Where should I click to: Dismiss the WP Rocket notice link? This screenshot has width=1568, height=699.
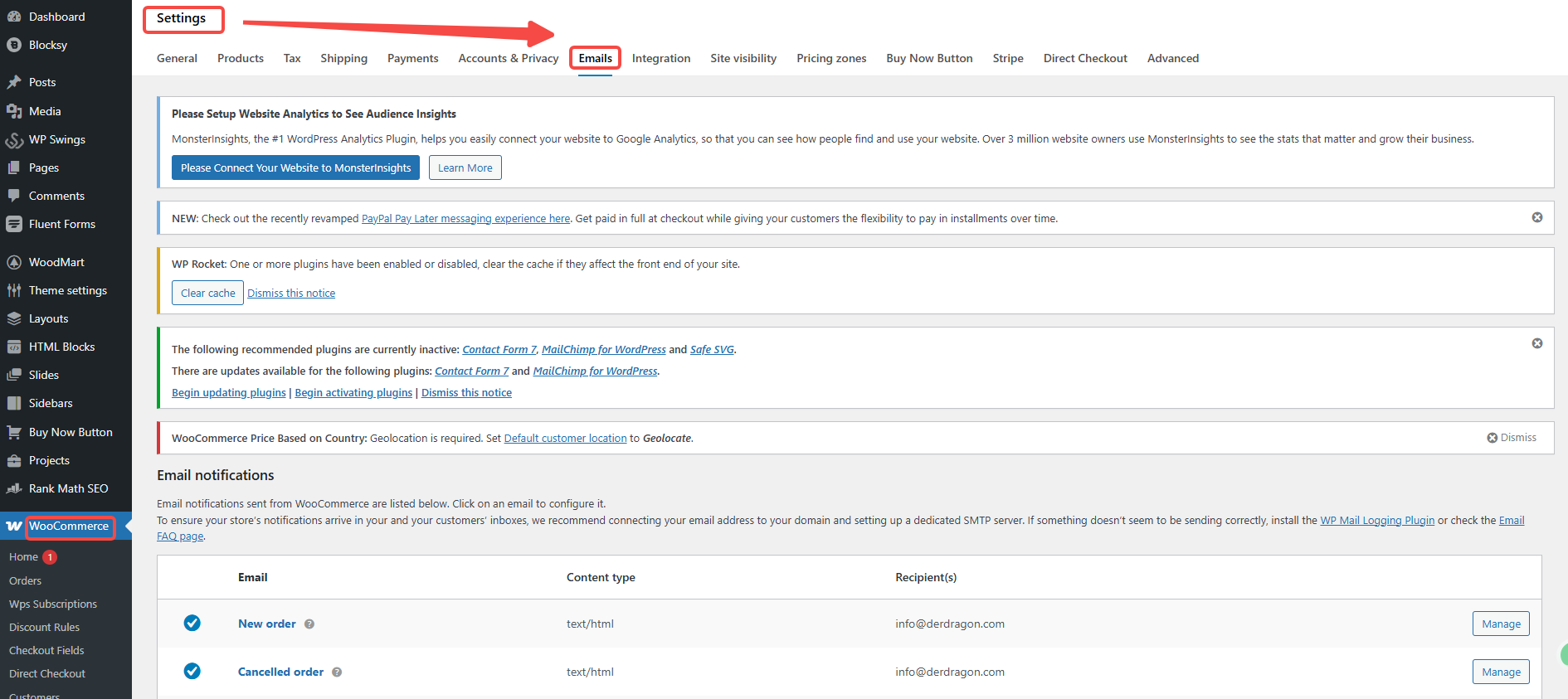(291, 294)
